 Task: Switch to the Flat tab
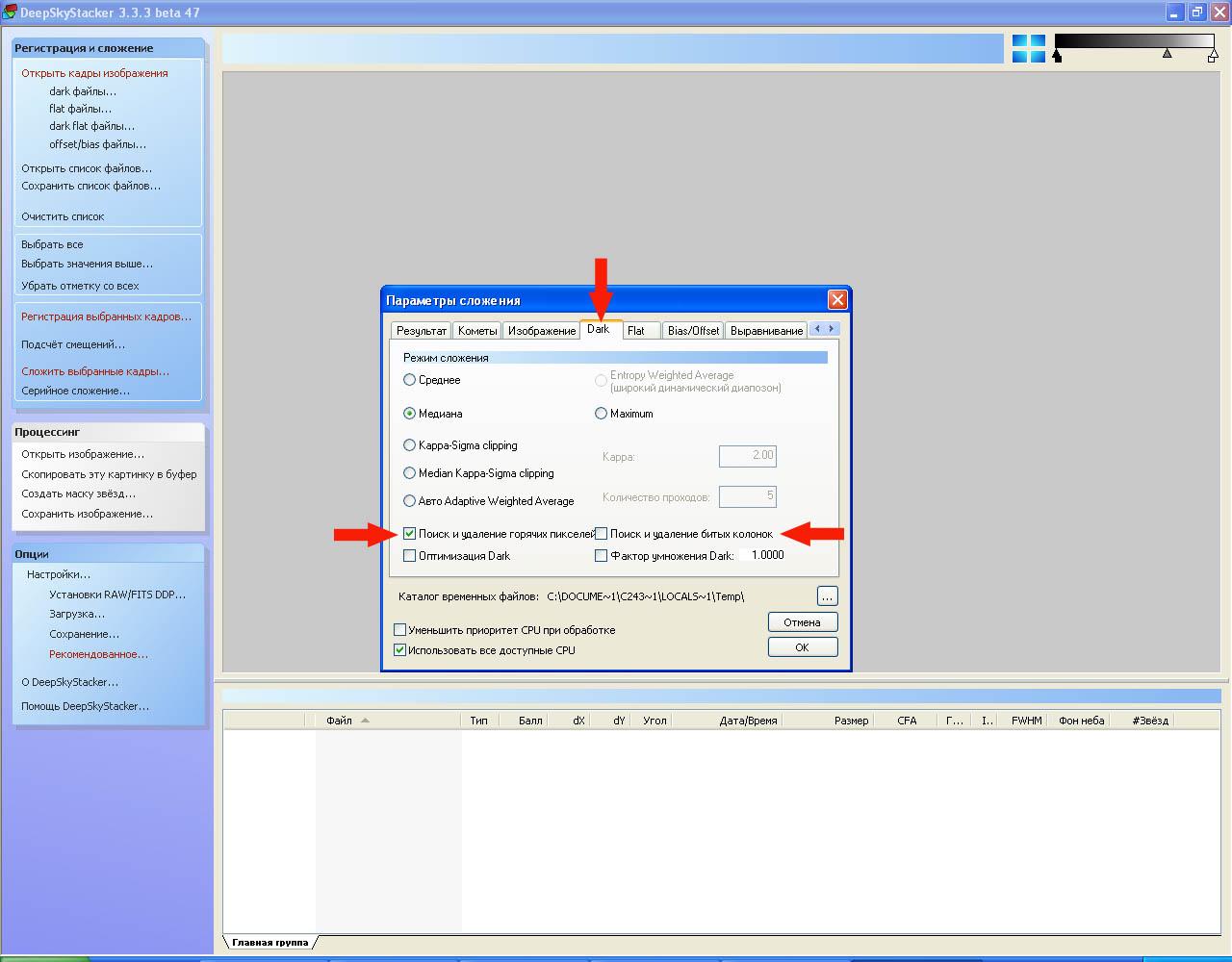[x=636, y=331]
